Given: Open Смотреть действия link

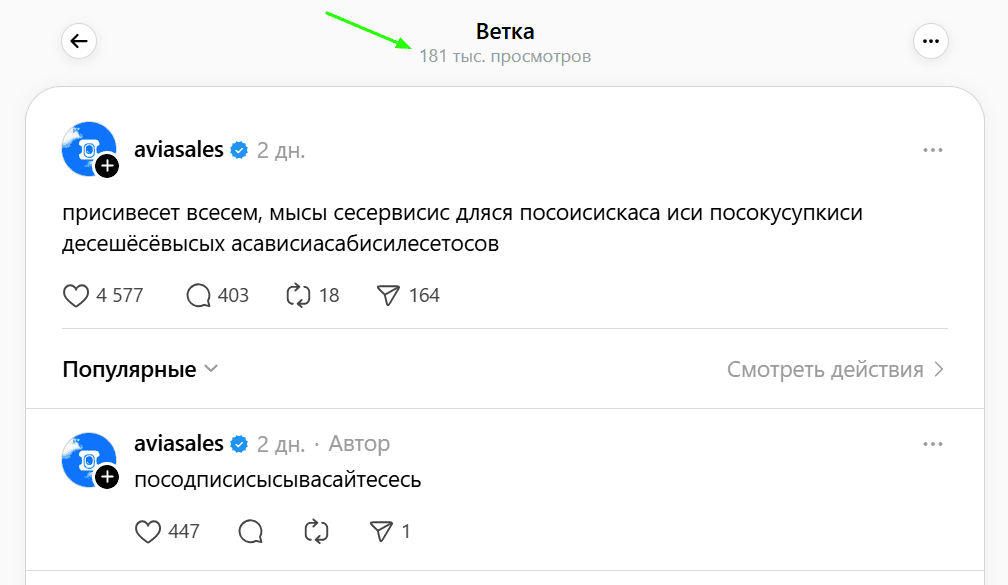Looking at the screenshot, I should click(x=836, y=370).
